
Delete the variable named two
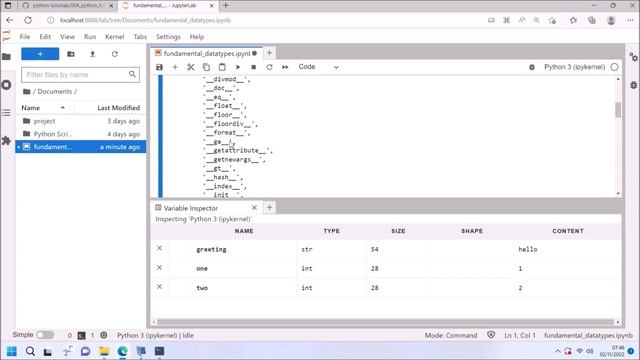160,287
